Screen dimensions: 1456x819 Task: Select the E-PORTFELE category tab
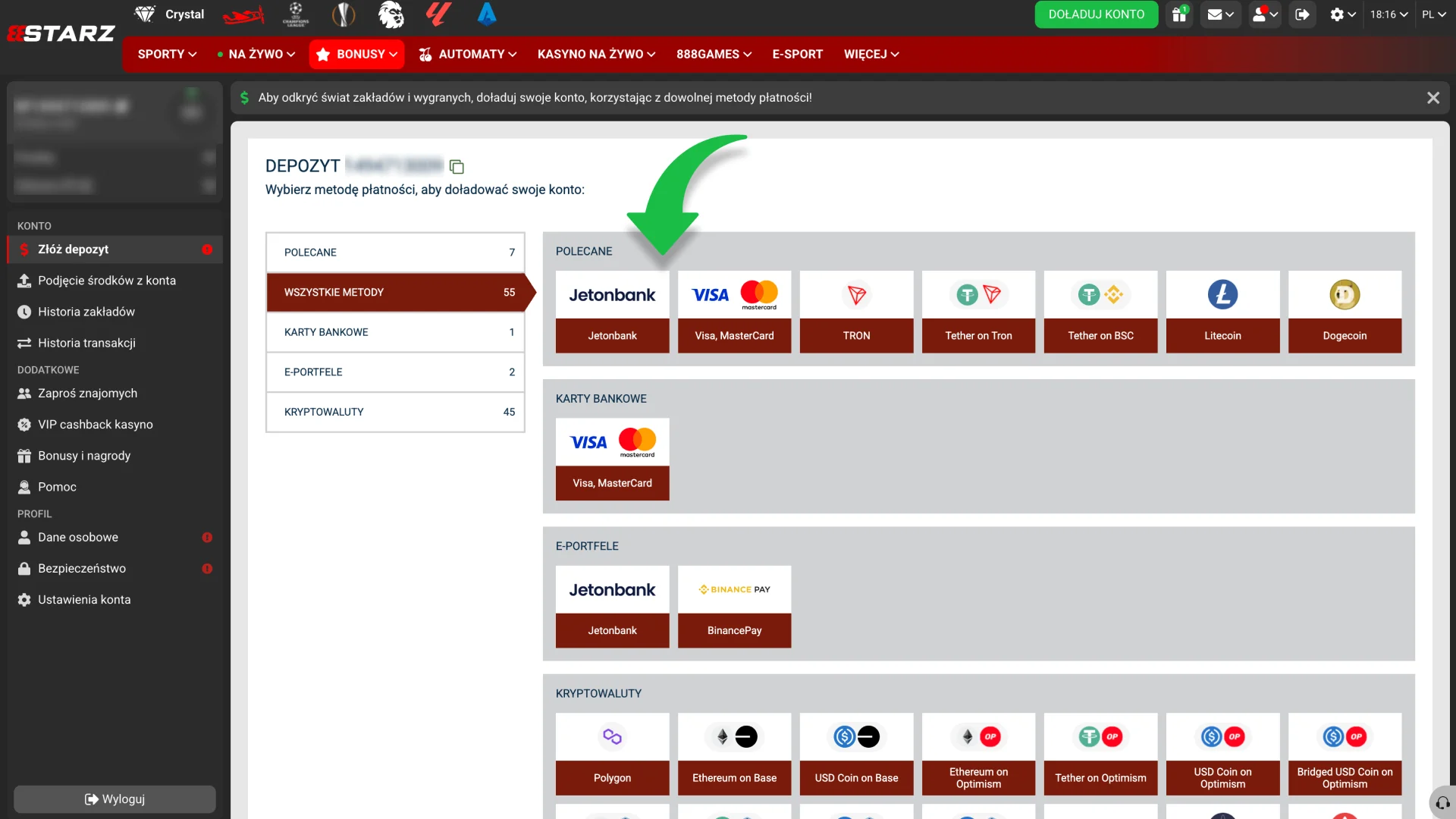(395, 372)
